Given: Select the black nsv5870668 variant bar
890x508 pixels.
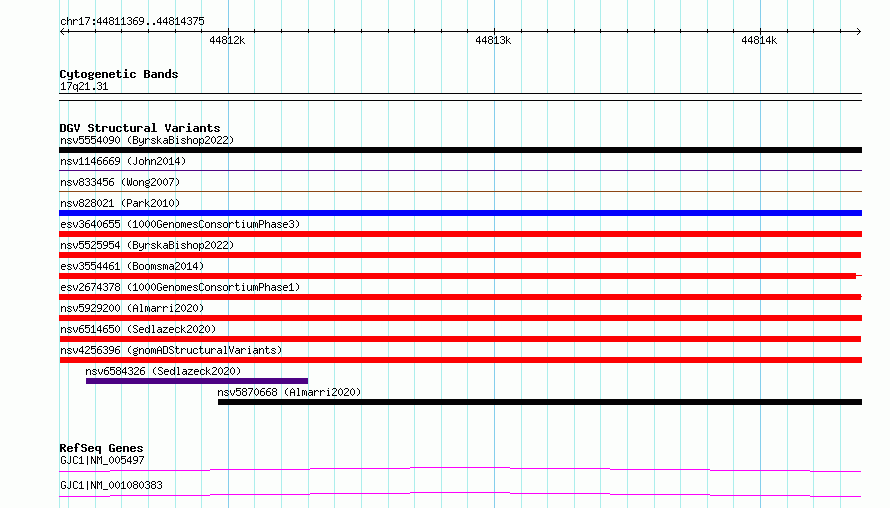Looking at the screenshot, I should click(540, 402).
